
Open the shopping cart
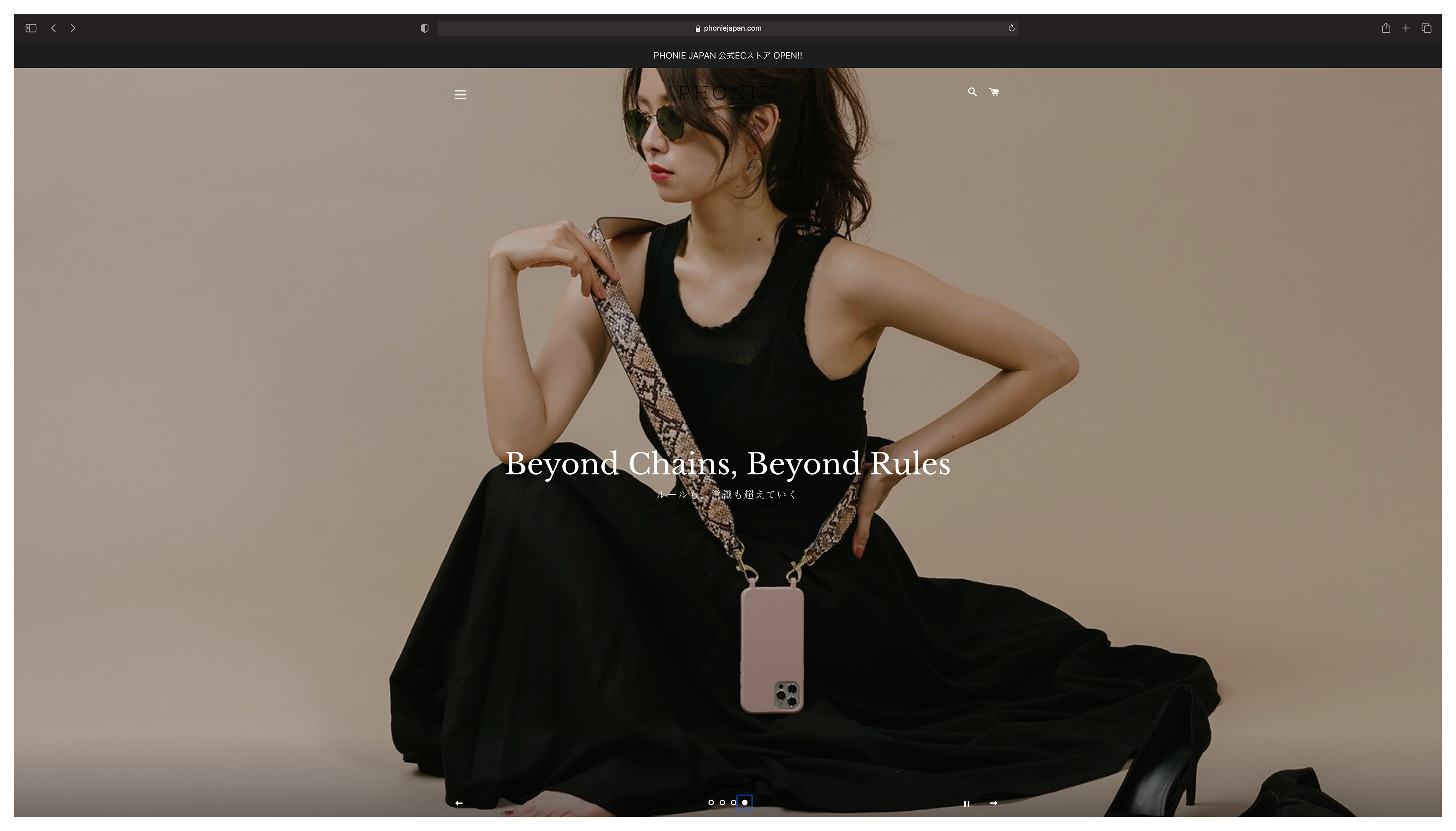click(x=994, y=92)
